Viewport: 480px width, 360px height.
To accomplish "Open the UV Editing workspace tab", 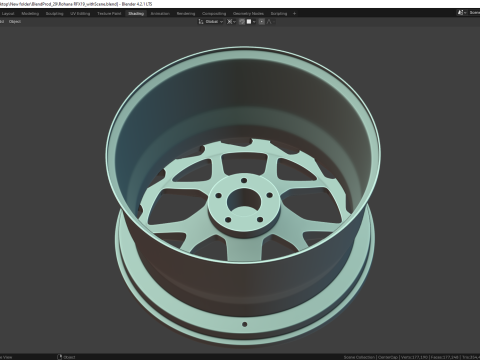I will tap(80, 14).
